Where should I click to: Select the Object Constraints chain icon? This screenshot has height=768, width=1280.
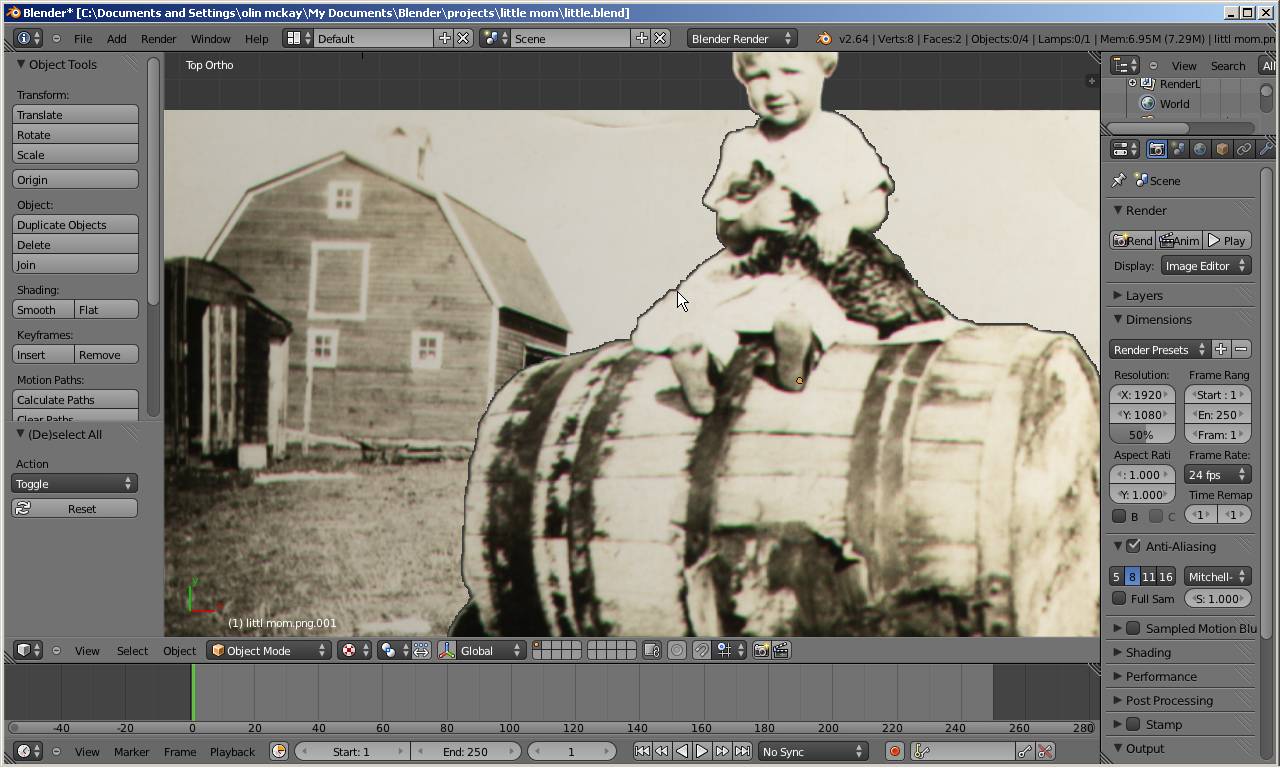tap(1244, 149)
